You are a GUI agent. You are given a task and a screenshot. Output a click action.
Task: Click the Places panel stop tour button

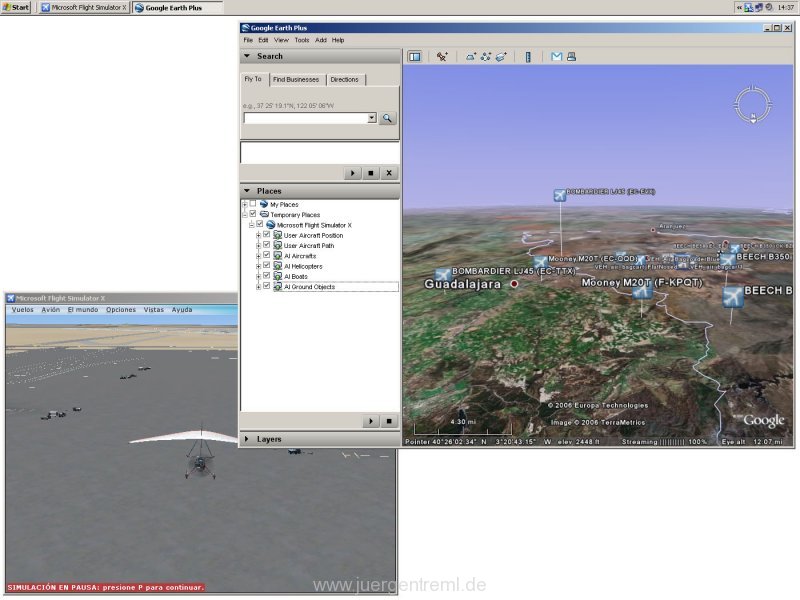pyautogui.click(x=389, y=421)
